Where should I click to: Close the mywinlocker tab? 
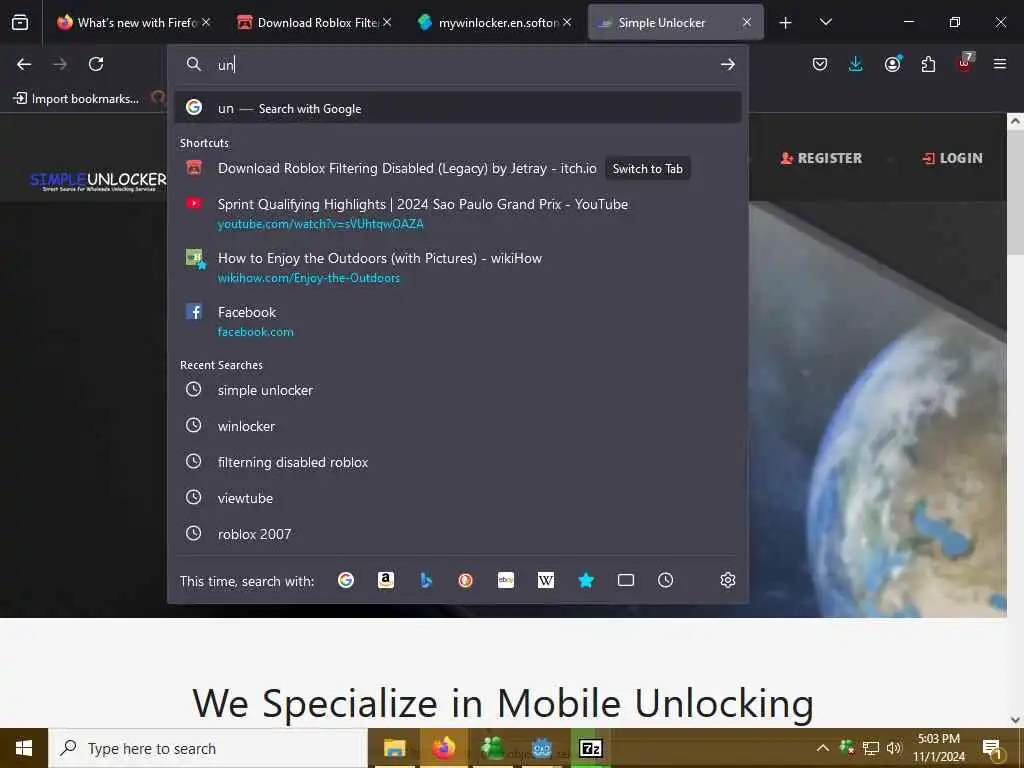[x=567, y=22]
